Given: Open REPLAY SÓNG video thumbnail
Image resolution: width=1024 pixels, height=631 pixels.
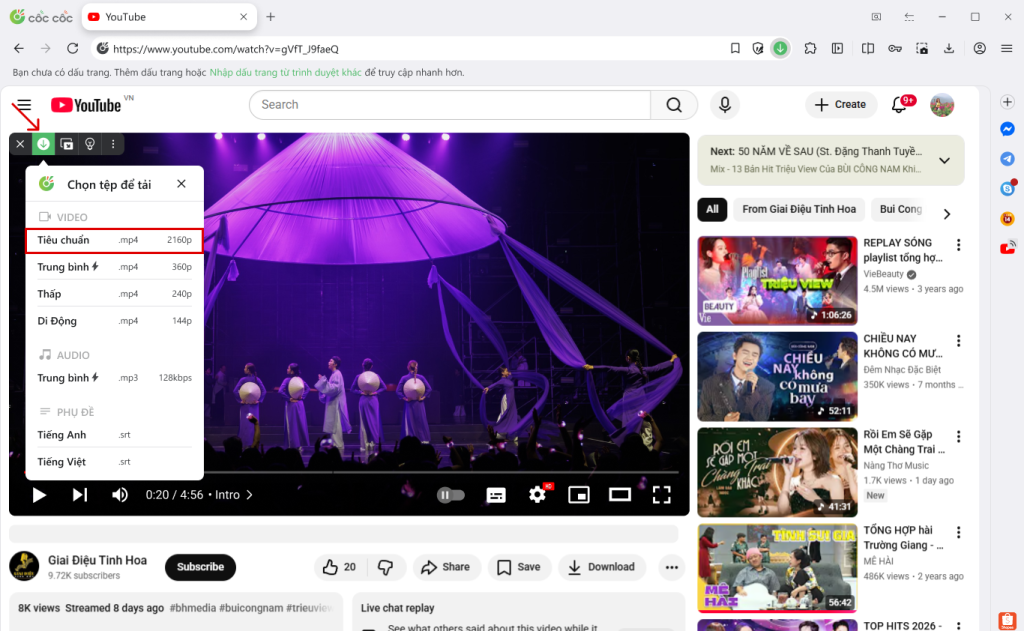Looking at the screenshot, I should 777,281.
